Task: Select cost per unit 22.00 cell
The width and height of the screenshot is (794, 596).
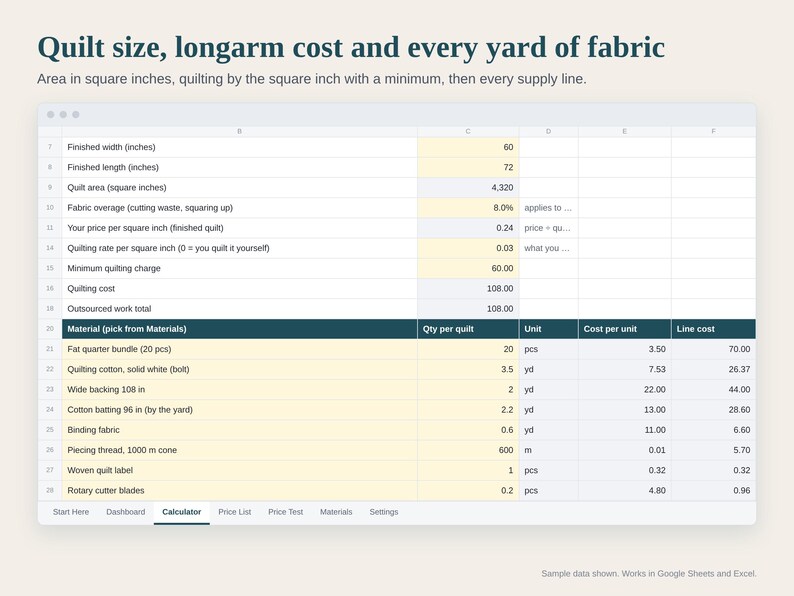Action: [625, 390]
